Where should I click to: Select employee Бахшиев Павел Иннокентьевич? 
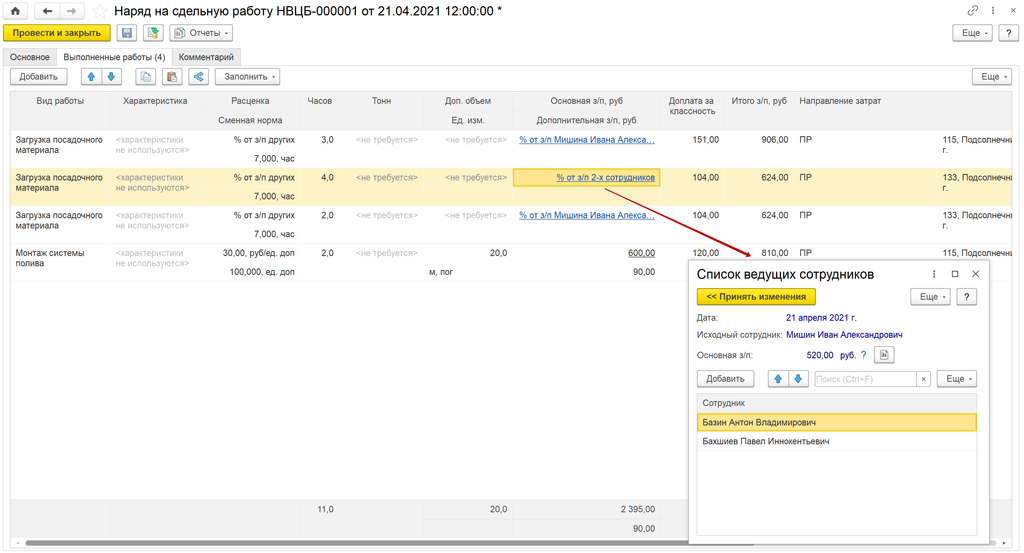[x=765, y=441]
